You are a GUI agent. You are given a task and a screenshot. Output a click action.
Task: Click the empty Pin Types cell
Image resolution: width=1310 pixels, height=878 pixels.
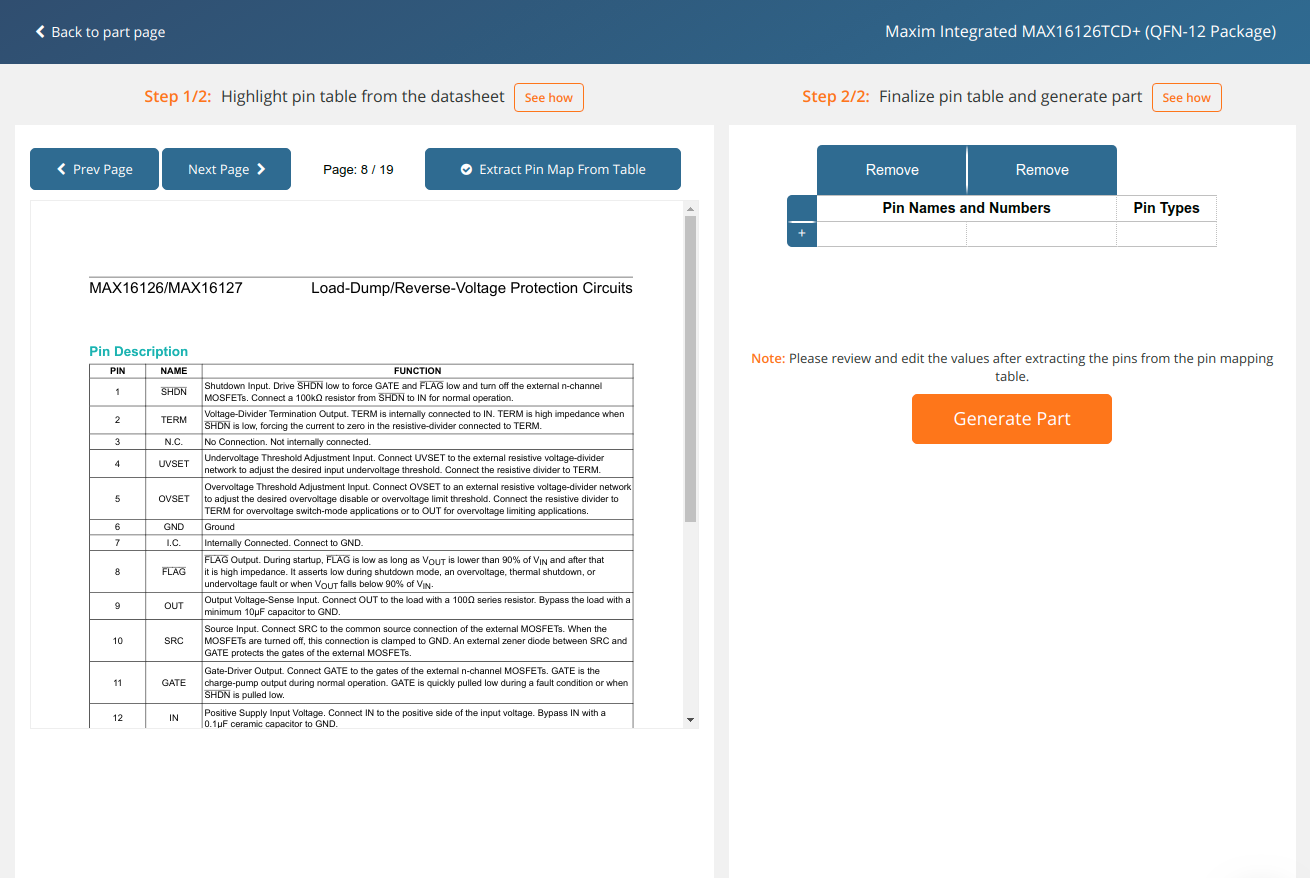tap(1166, 234)
